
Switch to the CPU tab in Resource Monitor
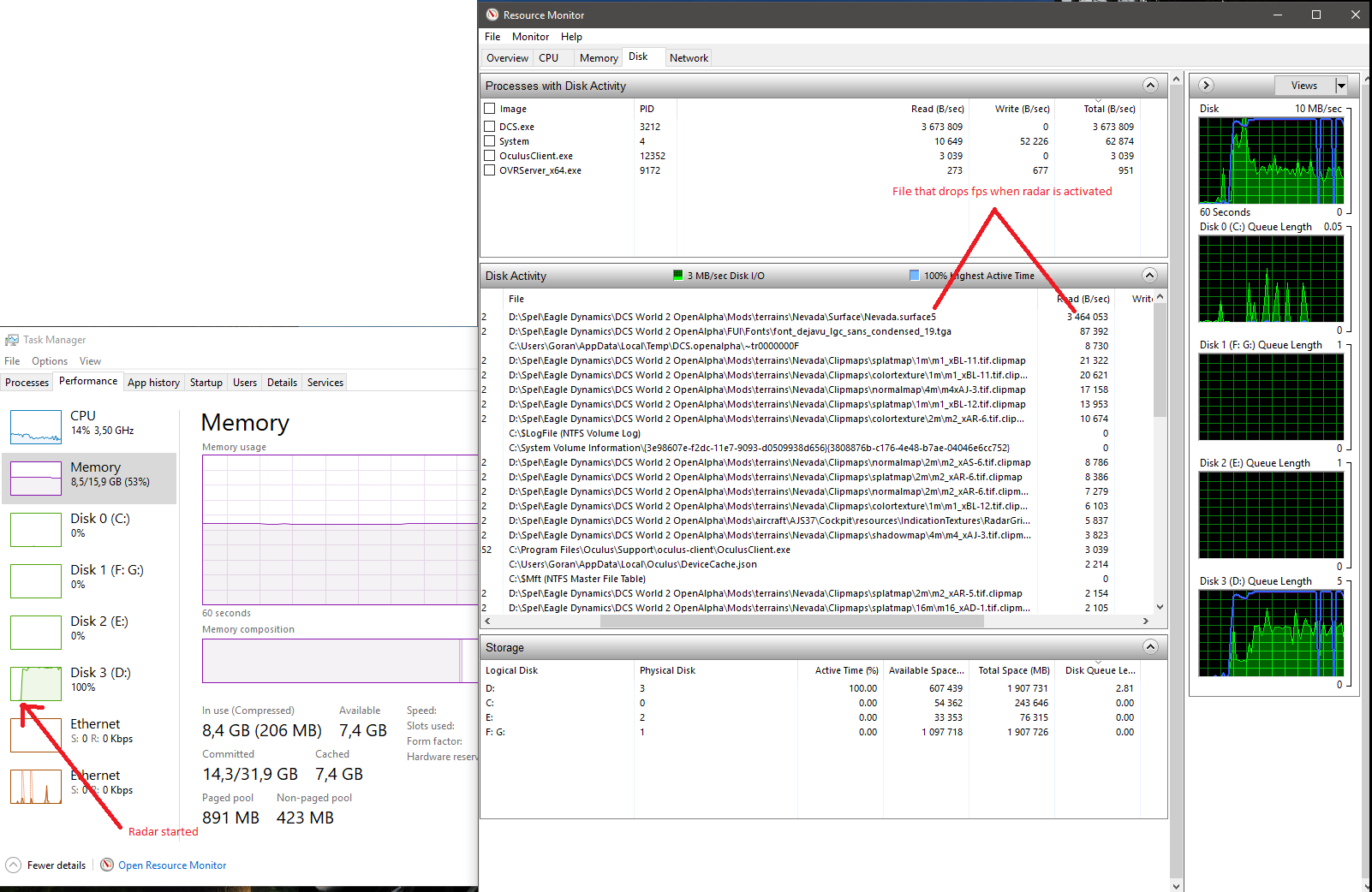click(549, 58)
